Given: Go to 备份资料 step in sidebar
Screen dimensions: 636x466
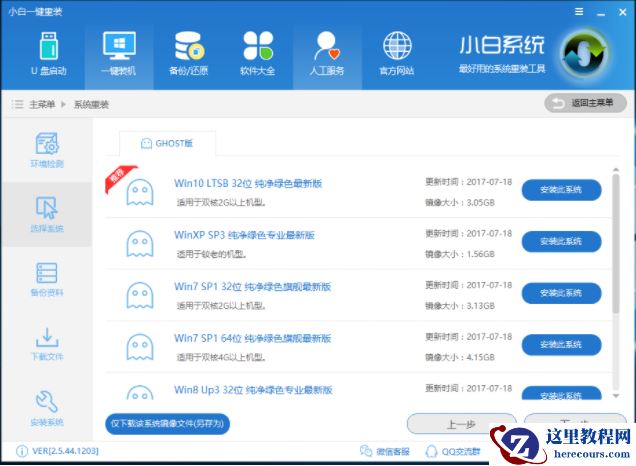Looking at the screenshot, I should [x=47, y=279].
